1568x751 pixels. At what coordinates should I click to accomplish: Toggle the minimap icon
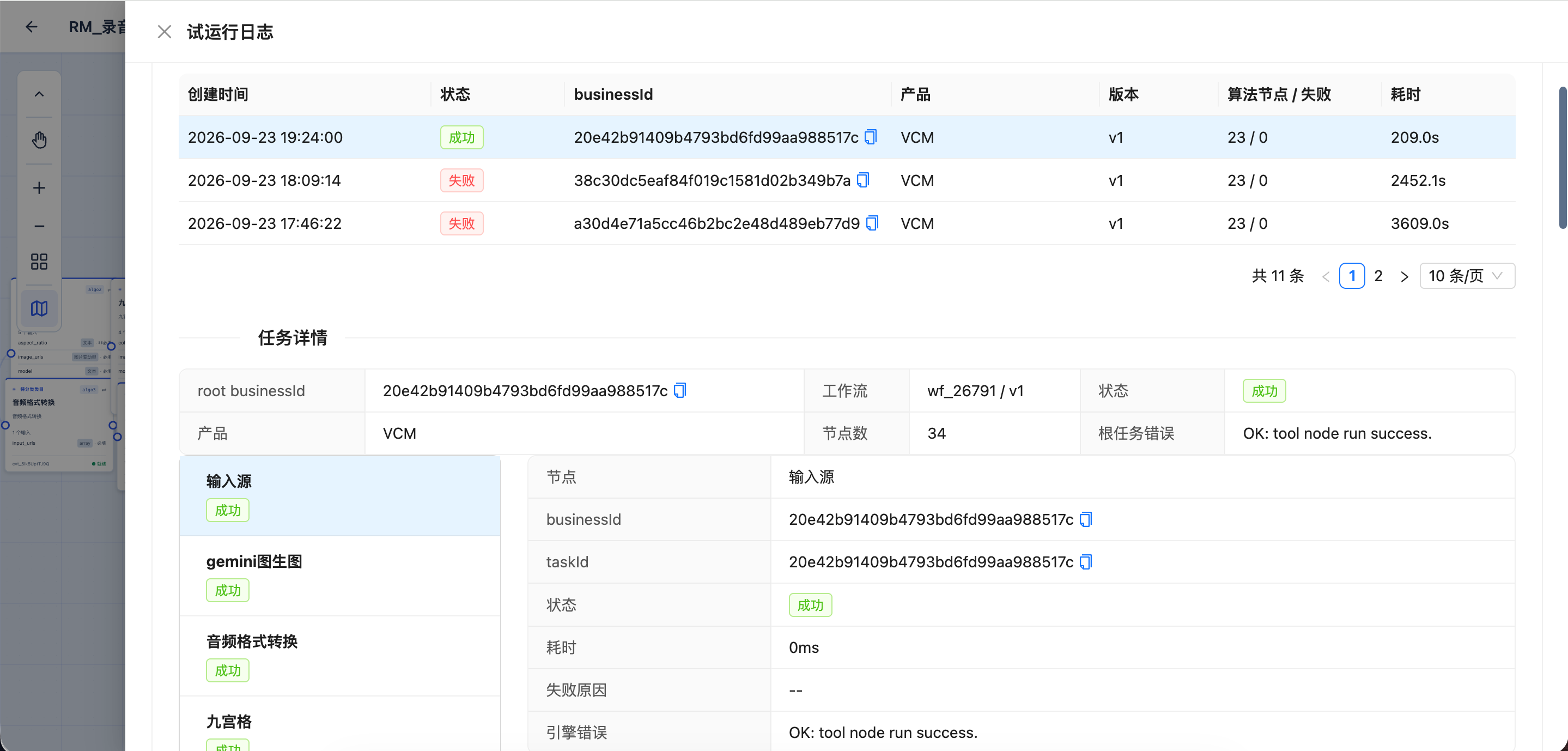(39, 309)
